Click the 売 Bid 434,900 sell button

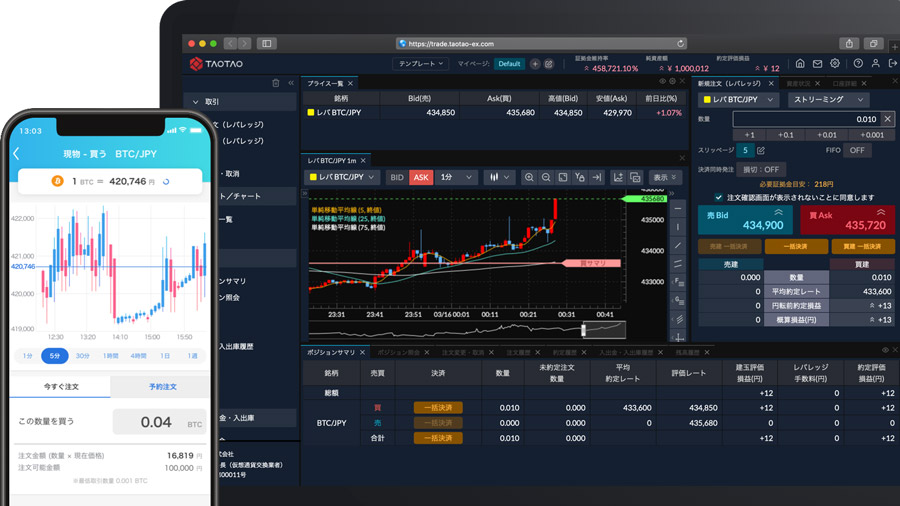pyautogui.click(x=745, y=220)
